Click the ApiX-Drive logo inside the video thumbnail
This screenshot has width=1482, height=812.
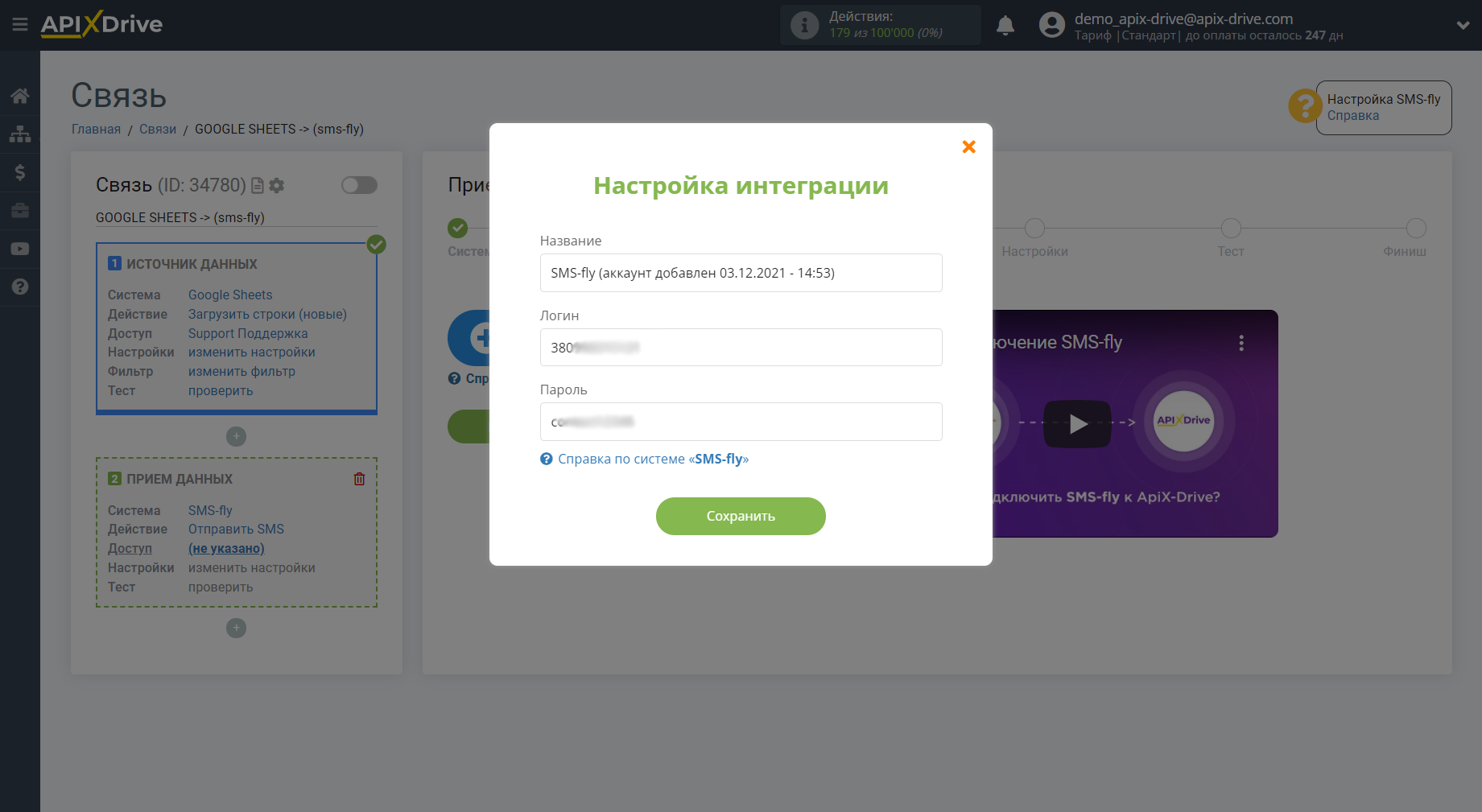(x=1183, y=420)
